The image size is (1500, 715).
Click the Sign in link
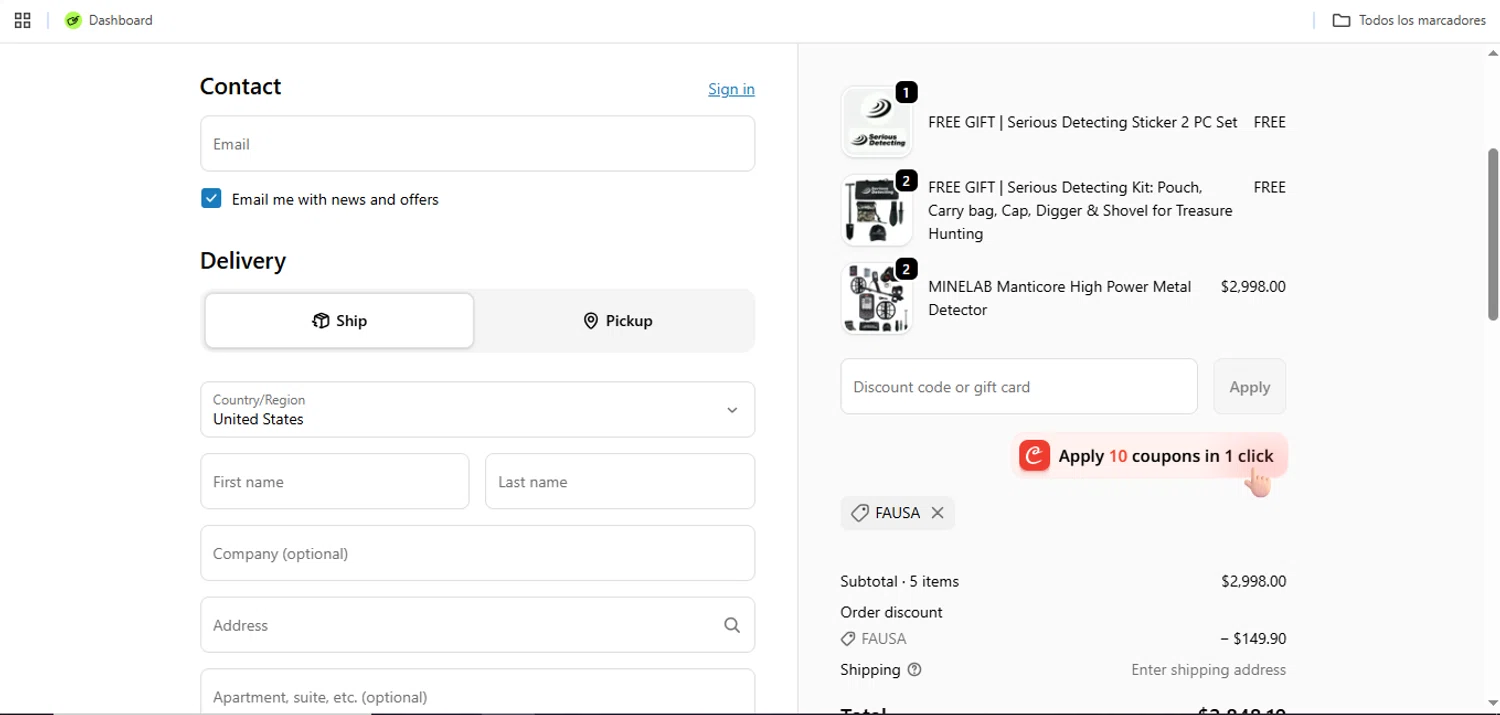pos(731,89)
